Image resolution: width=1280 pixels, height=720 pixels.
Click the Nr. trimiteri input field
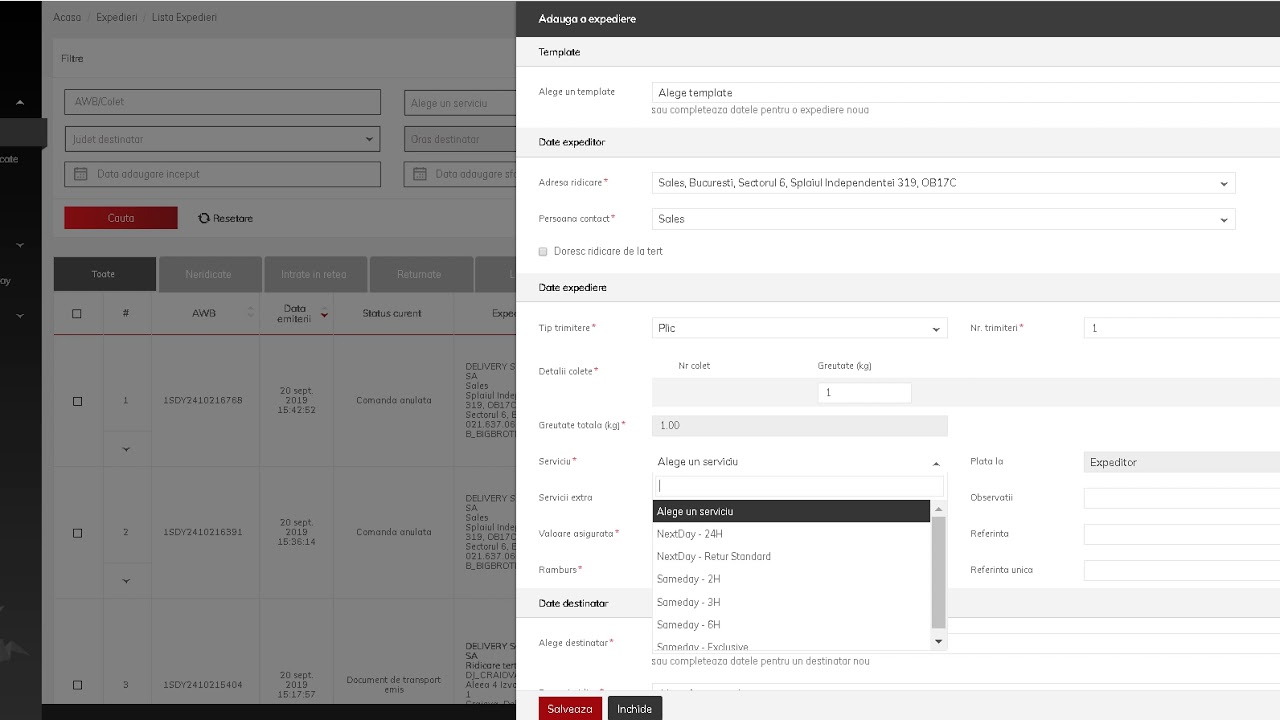pyautogui.click(x=1181, y=328)
